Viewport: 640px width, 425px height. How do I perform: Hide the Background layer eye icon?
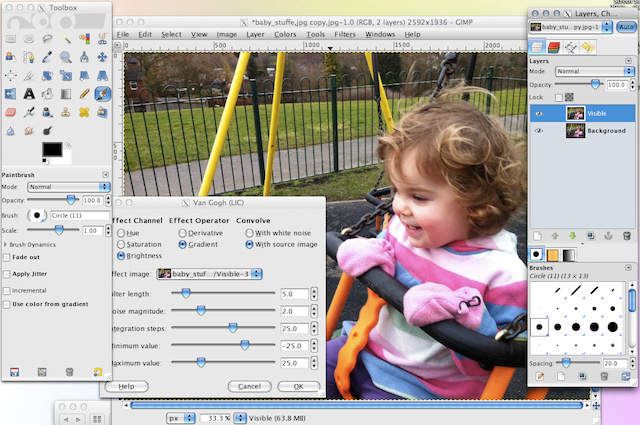[x=540, y=130]
